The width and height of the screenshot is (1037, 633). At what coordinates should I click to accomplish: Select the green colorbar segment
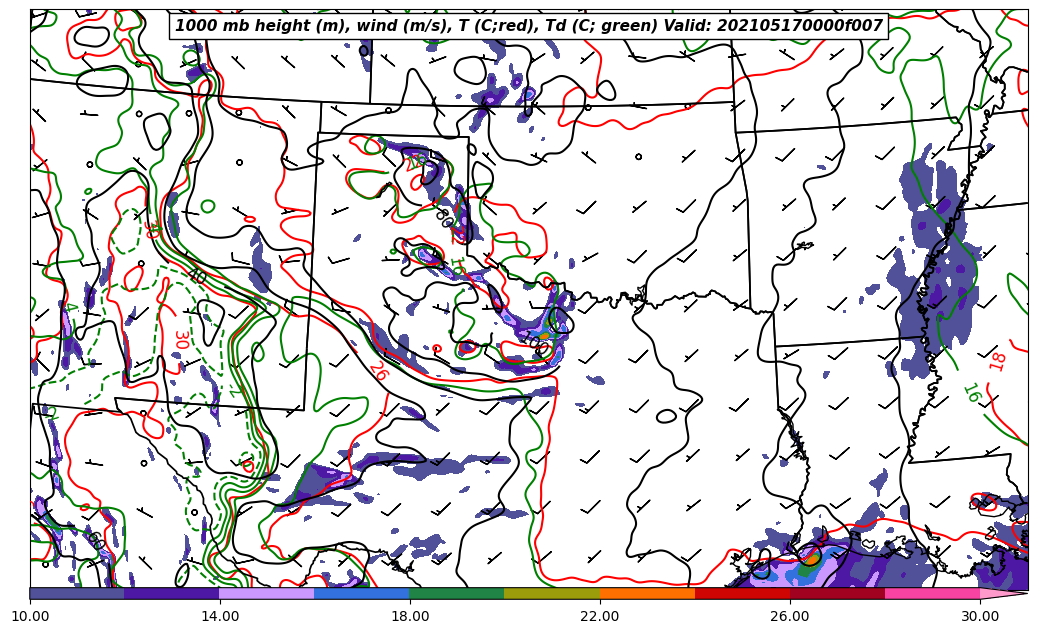point(457,594)
